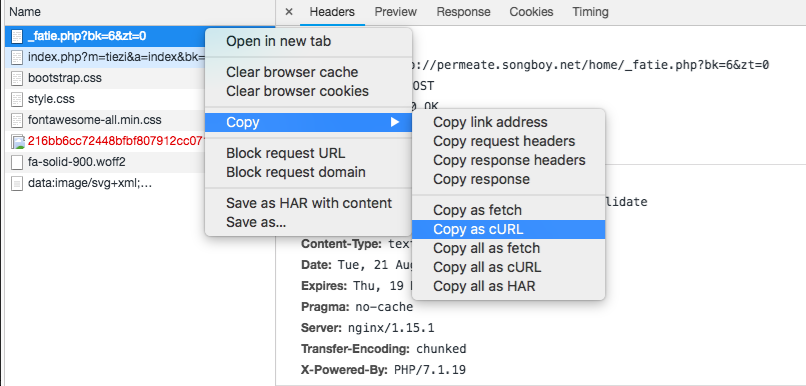The width and height of the screenshot is (806, 386).
Task: Click the bootstrap.css file icon
Action: 17,78
